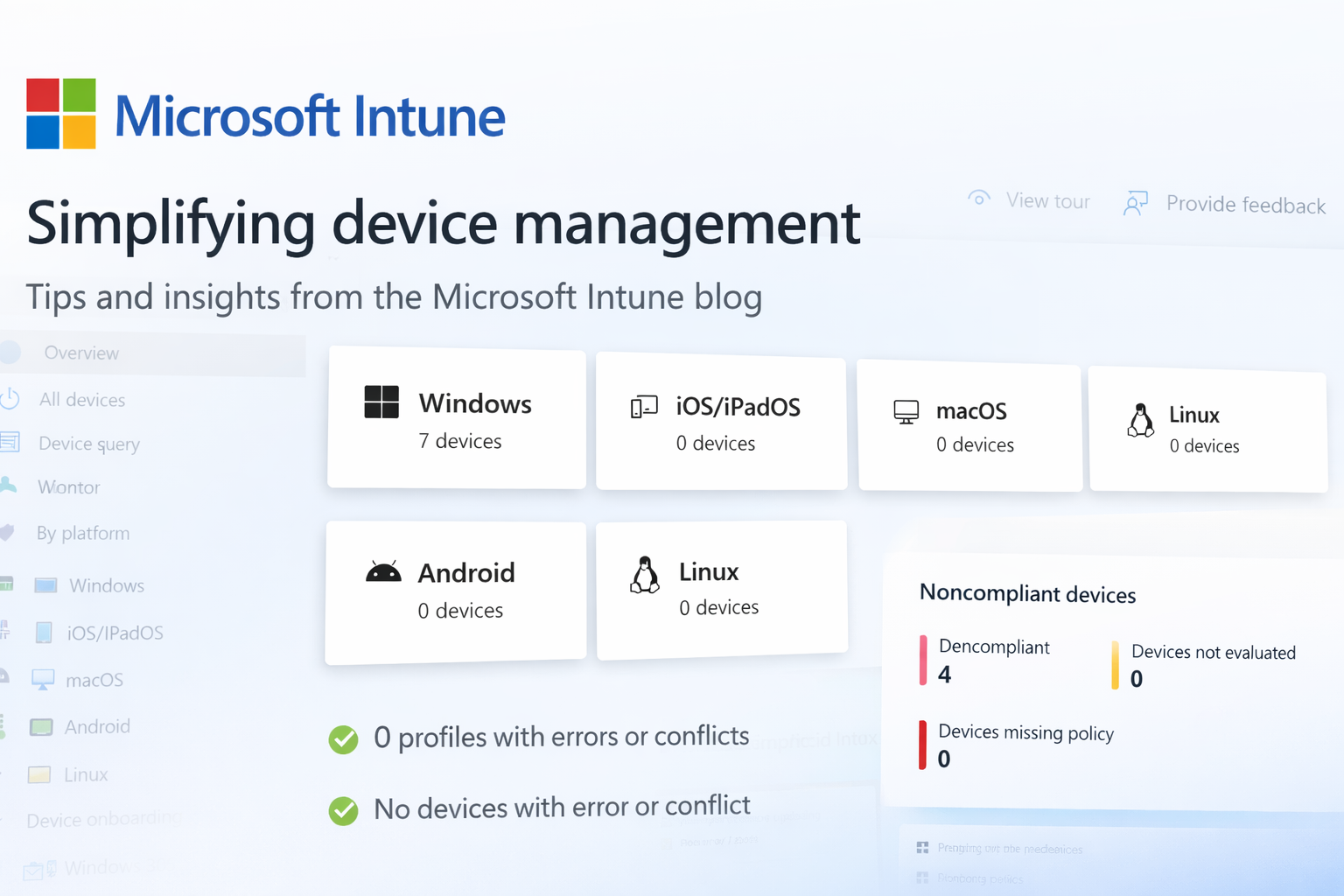Click the Device query icon in the sidebar
The height and width of the screenshot is (896, 1344).
click(10, 443)
